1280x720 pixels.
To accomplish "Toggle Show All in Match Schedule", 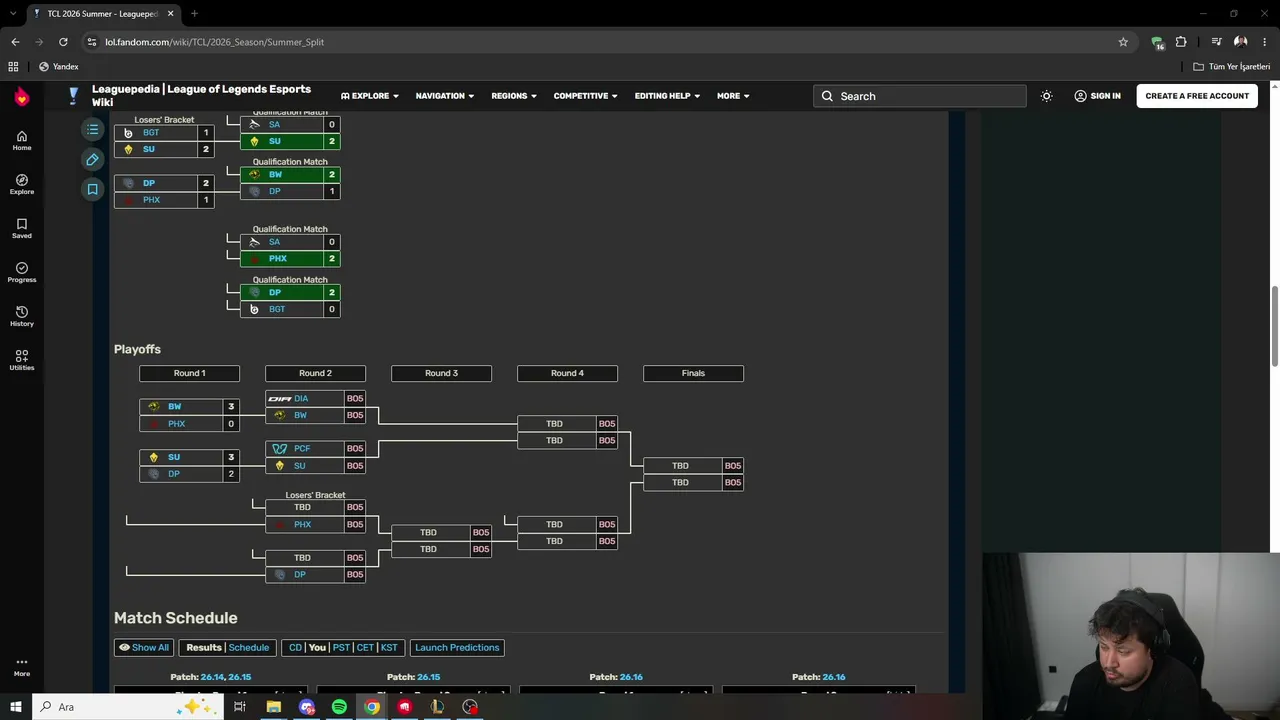I will [144, 647].
